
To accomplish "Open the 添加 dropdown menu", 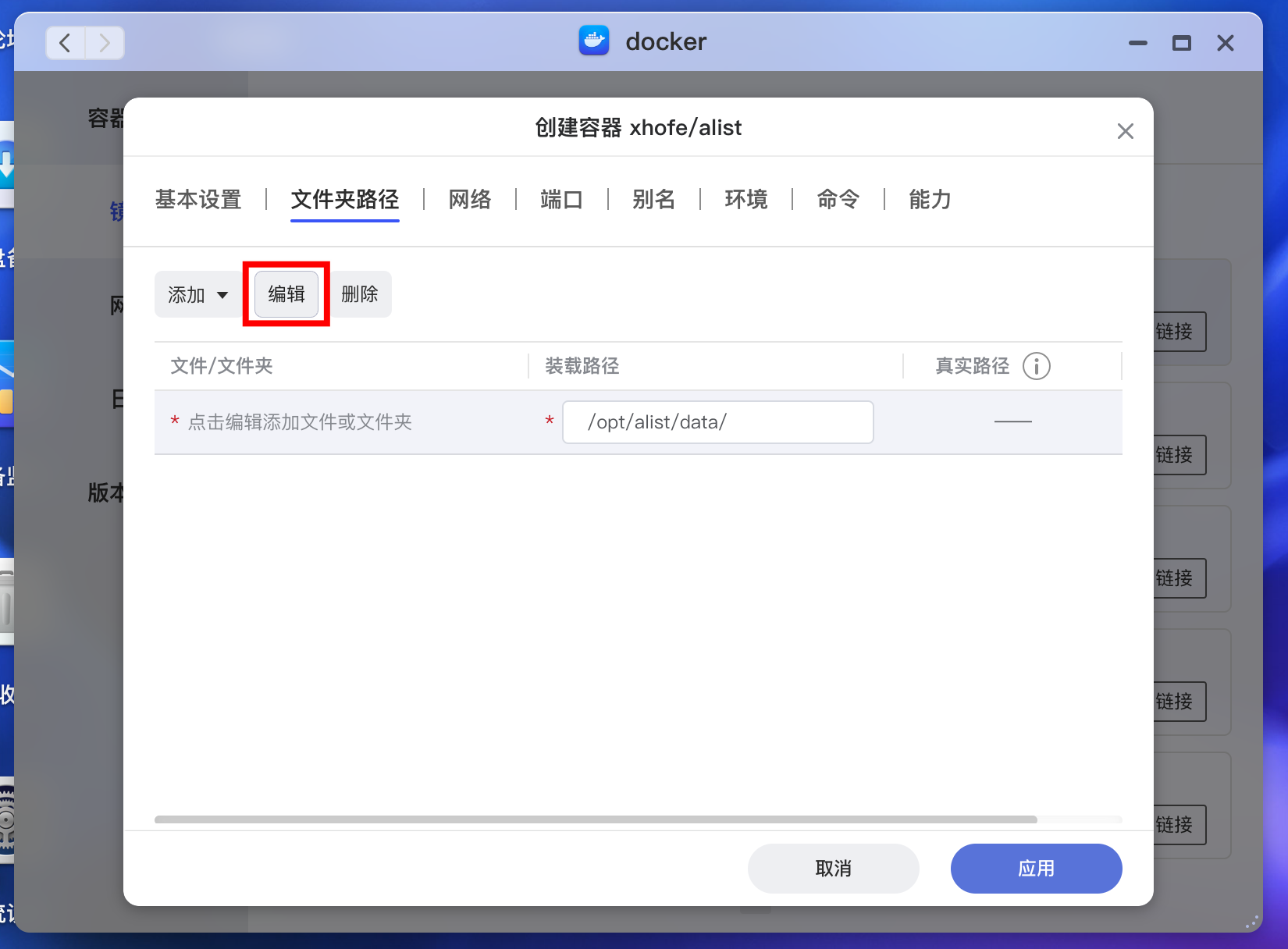I will [197, 294].
